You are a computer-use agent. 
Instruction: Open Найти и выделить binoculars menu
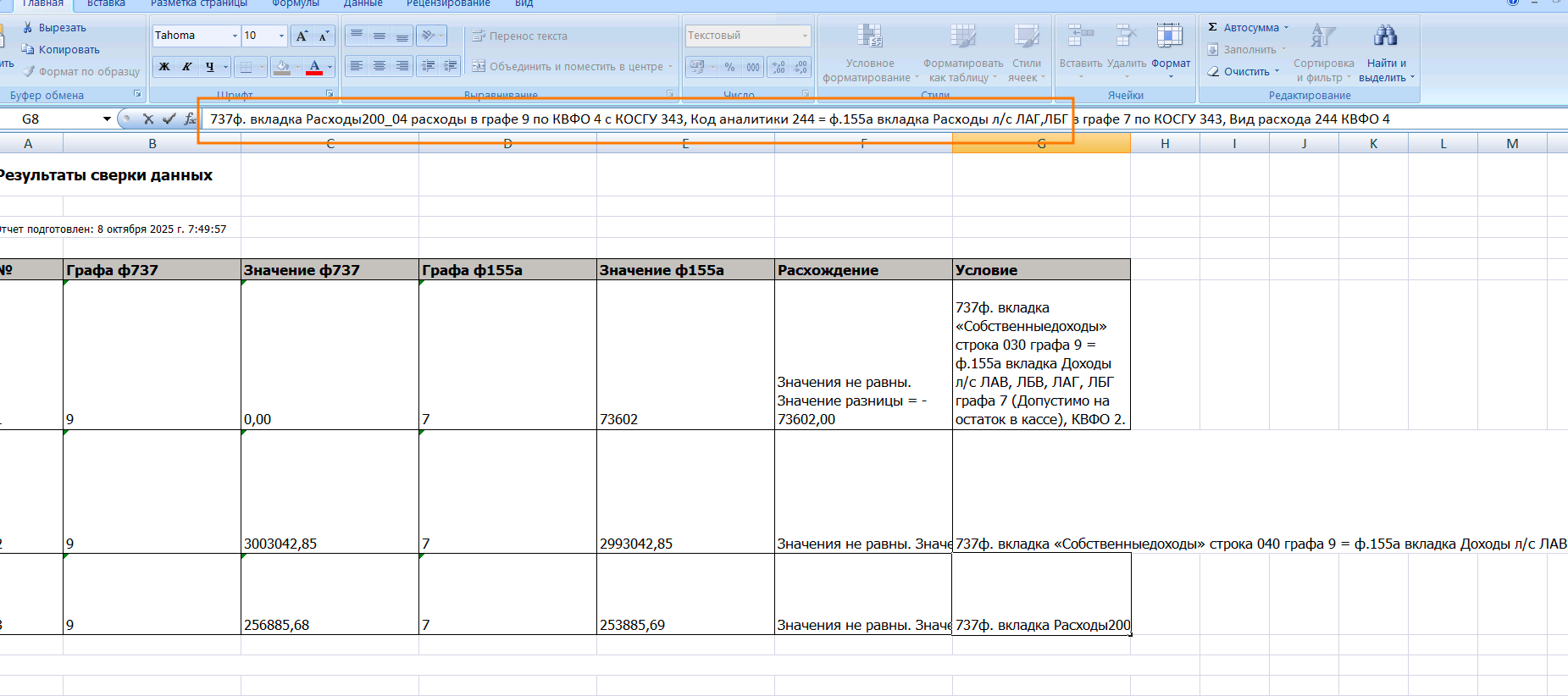[1386, 53]
